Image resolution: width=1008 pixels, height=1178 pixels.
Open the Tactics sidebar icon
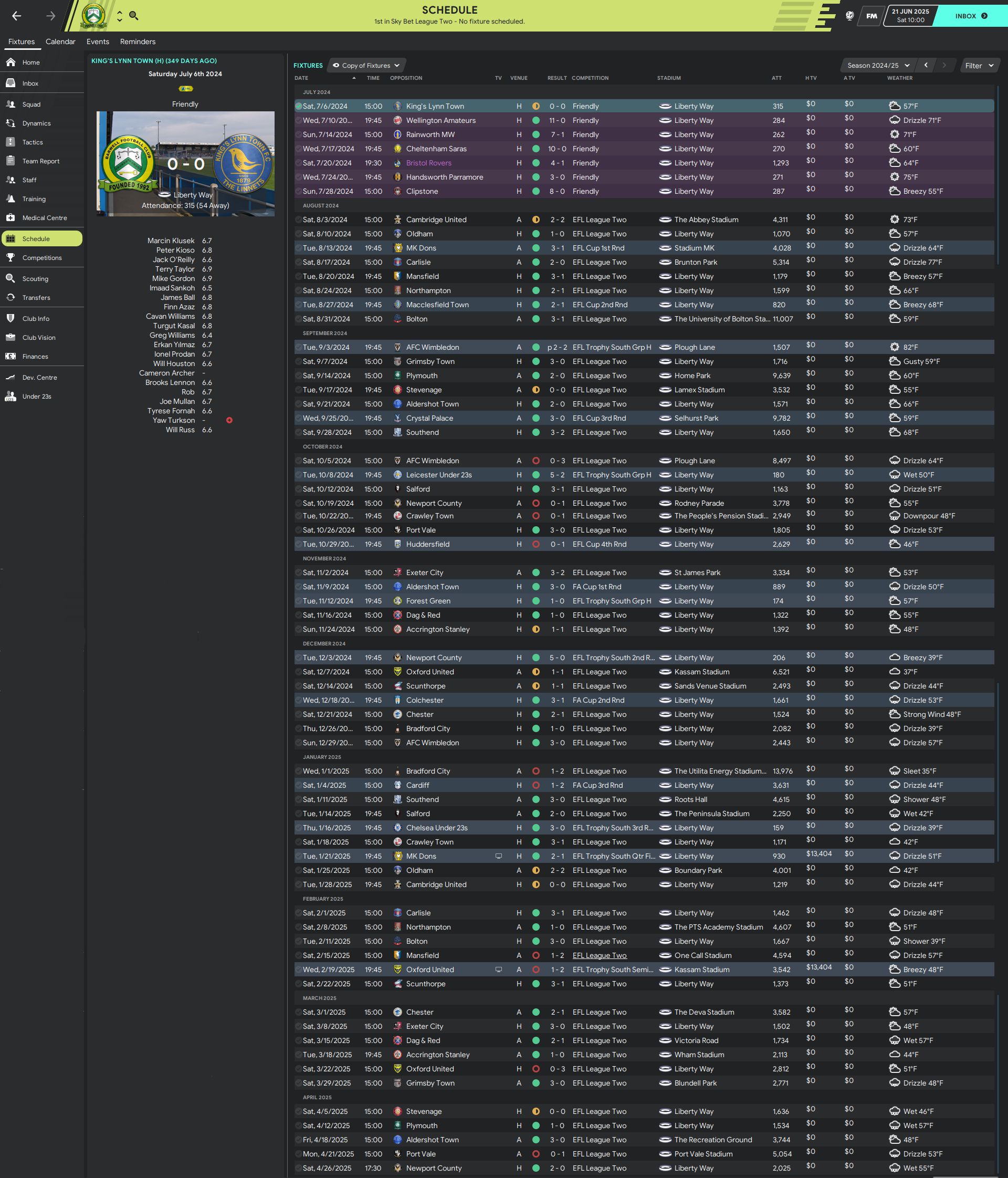point(10,142)
